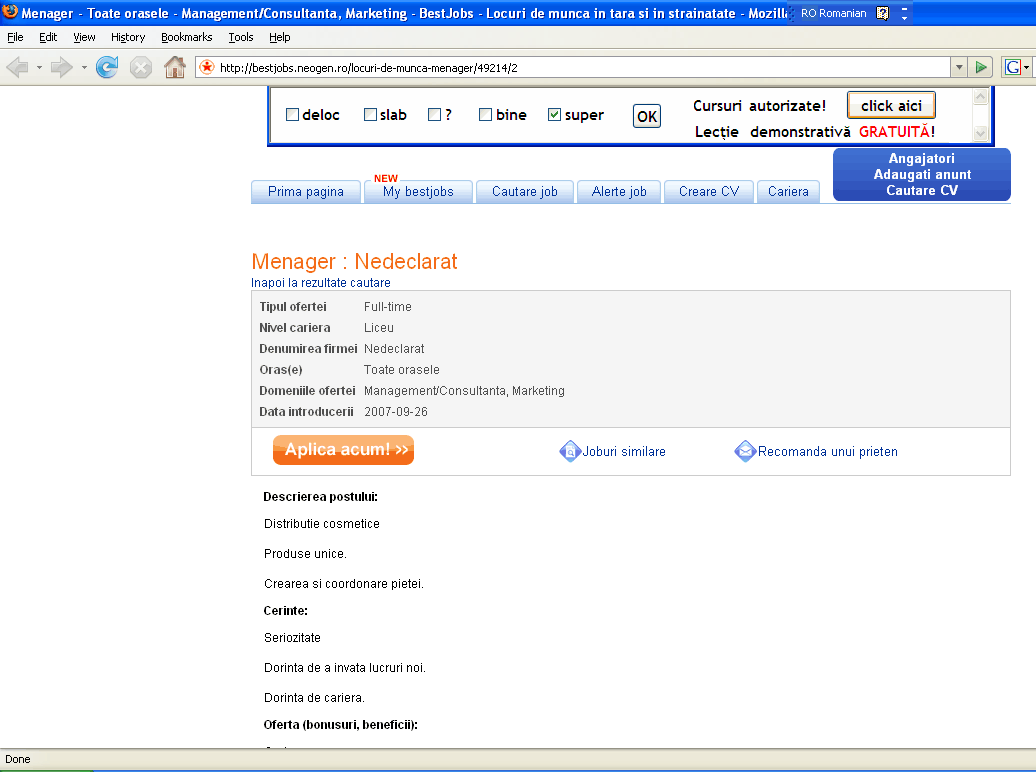1036x772 pixels.
Task: Click the site favicon in the address bar
Action: (207, 67)
